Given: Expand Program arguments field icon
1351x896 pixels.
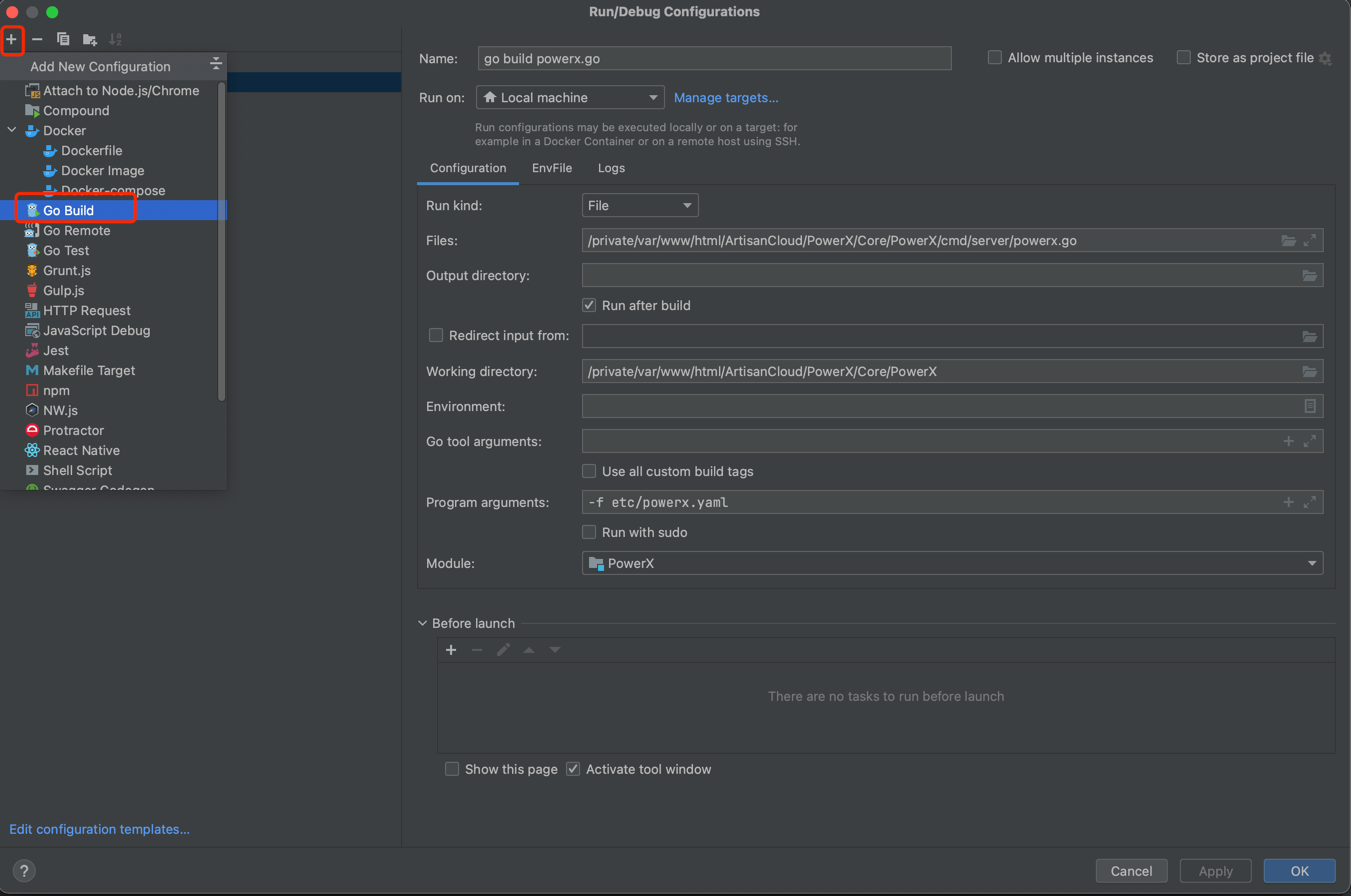Looking at the screenshot, I should (x=1310, y=502).
